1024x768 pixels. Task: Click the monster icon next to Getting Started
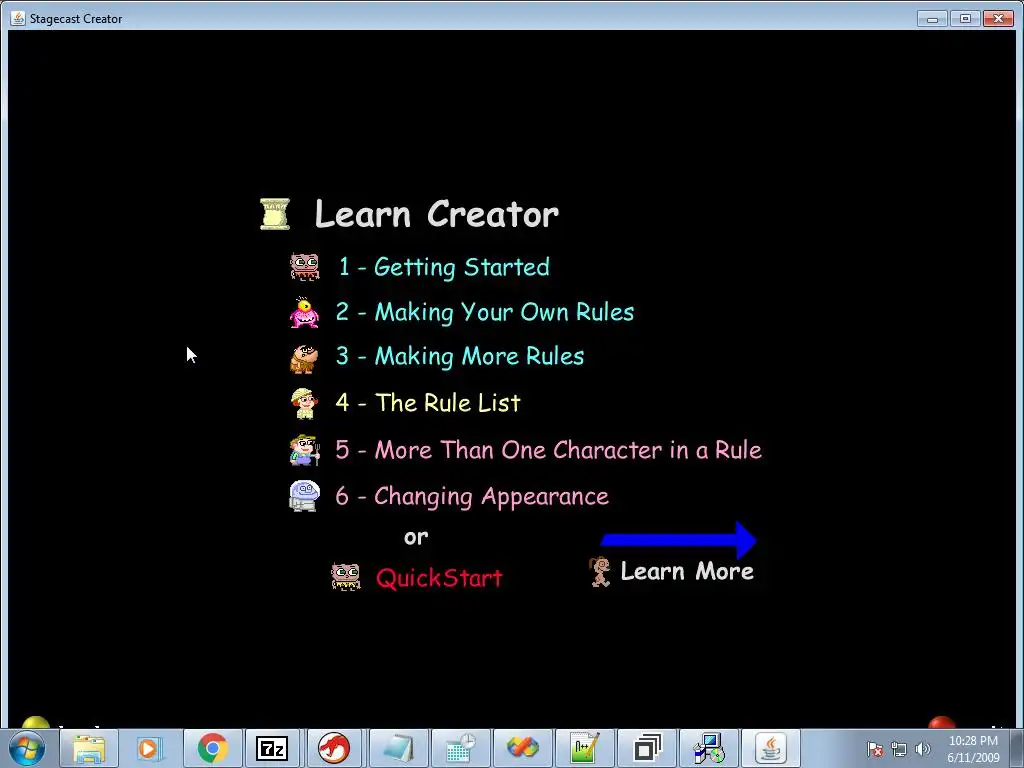coord(305,267)
